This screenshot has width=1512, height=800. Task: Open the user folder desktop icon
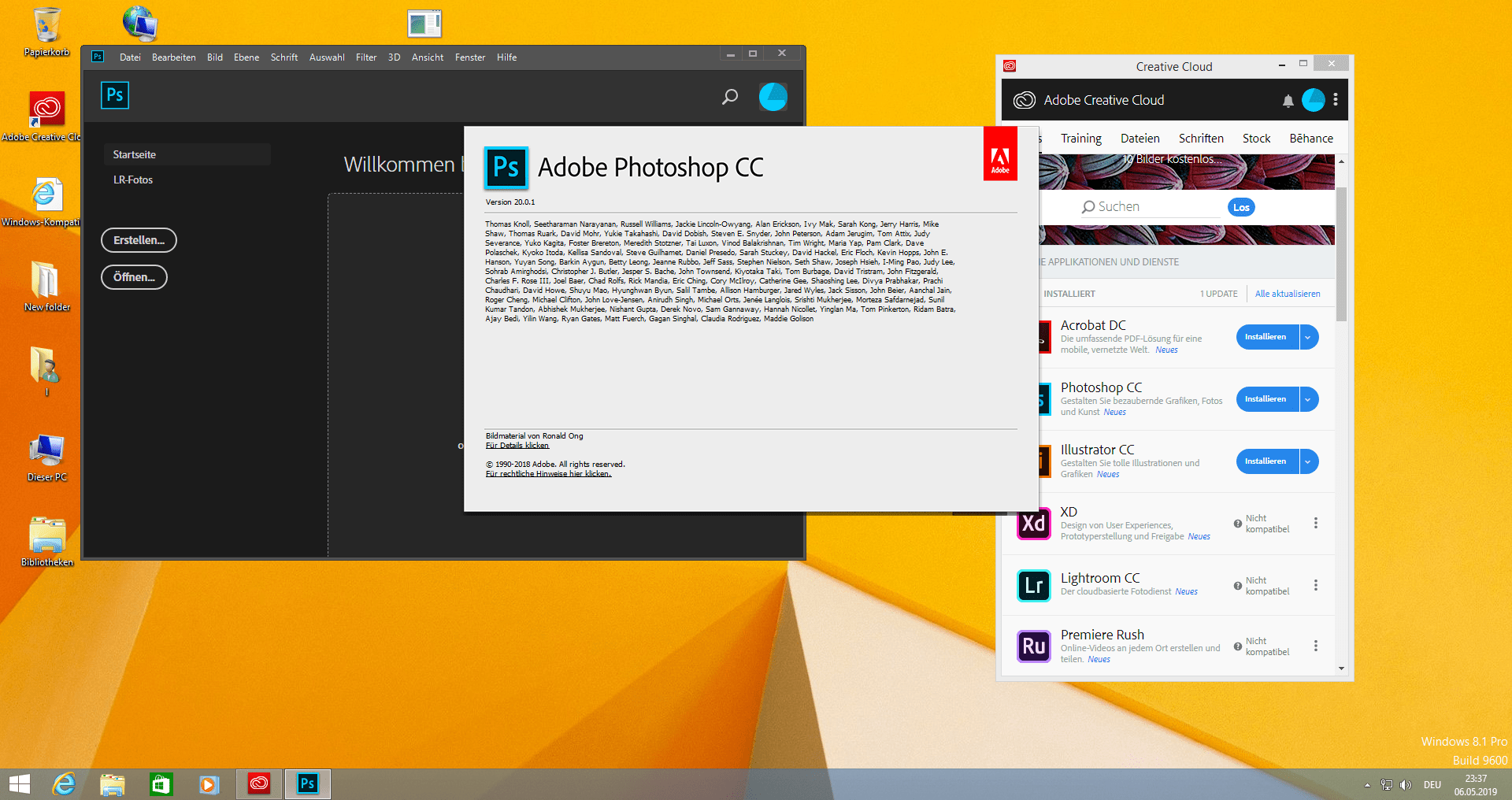tap(46, 372)
